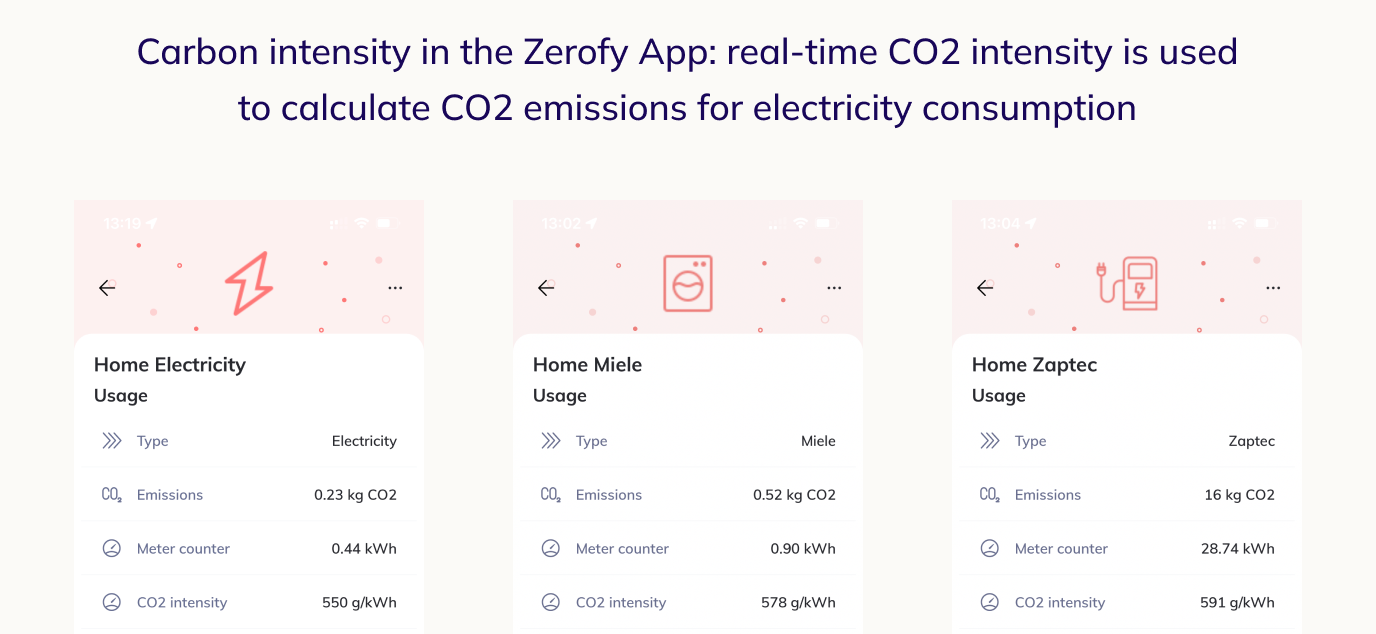Click the Wi-Fi indicator on Home Zaptec status bar
The image size is (1376, 634).
[x=1238, y=223]
